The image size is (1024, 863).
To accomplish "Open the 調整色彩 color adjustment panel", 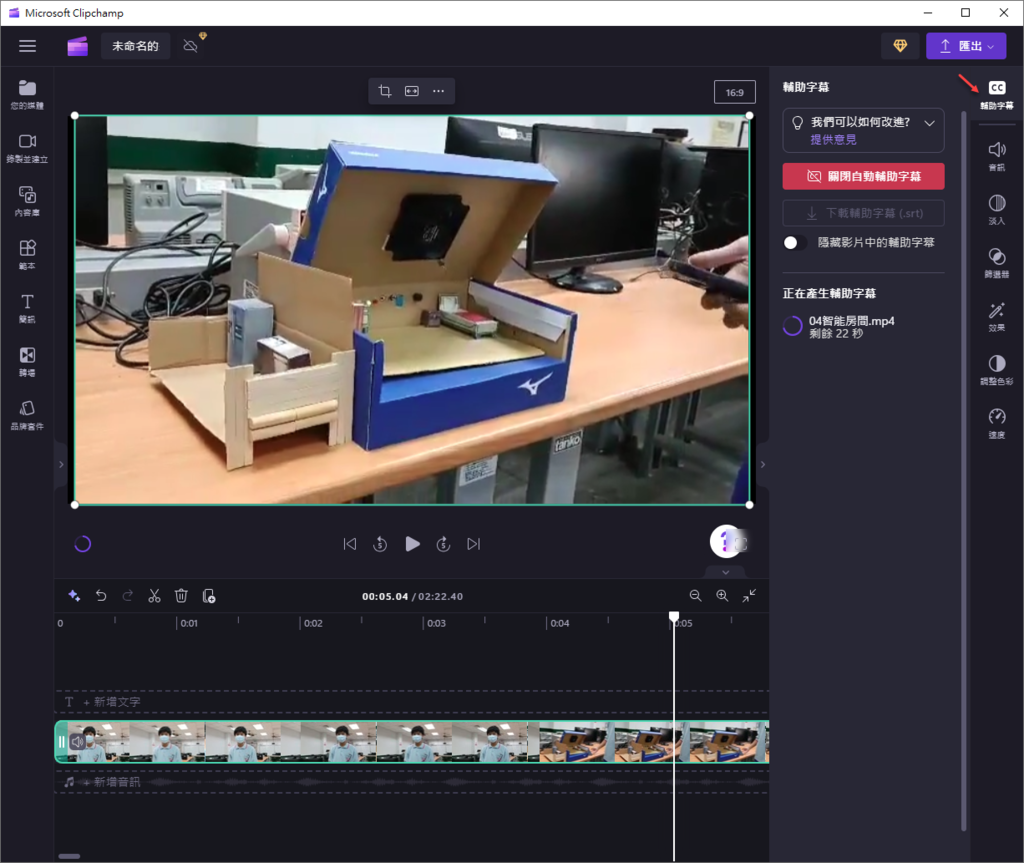I will 996,369.
